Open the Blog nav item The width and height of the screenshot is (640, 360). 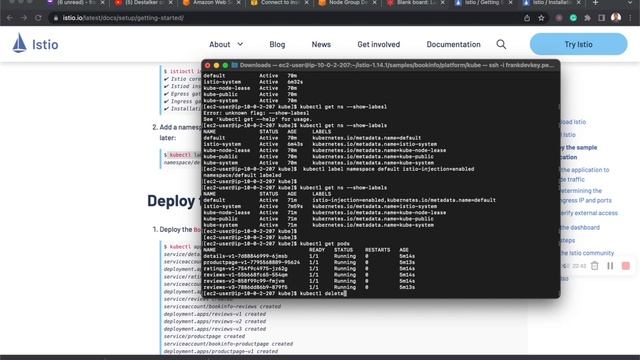[x=277, y=44]
